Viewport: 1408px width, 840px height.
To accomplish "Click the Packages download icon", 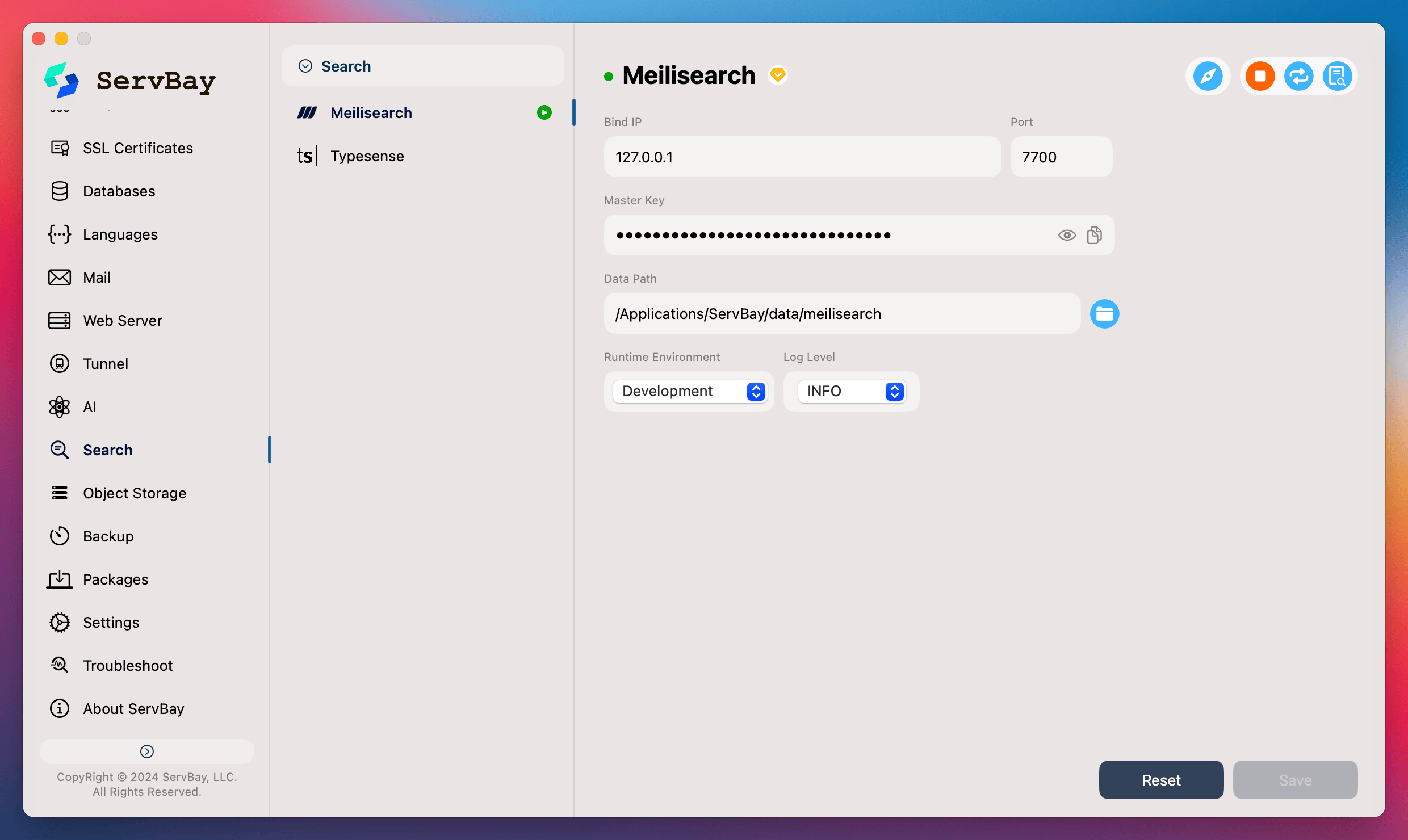I will pyautogui.click(x=60, y=579).
